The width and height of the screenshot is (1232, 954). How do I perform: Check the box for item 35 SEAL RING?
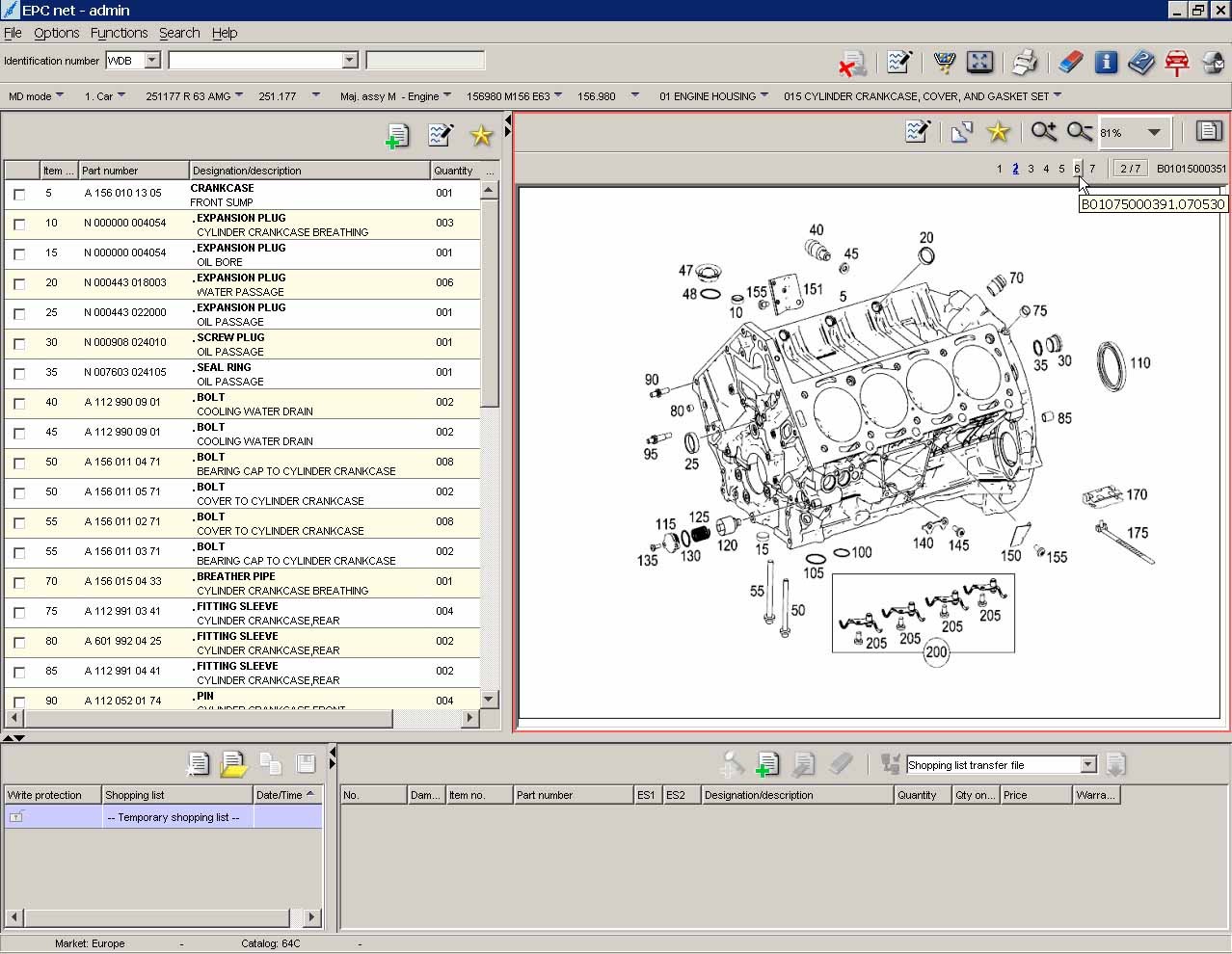[x=19, y=373]
